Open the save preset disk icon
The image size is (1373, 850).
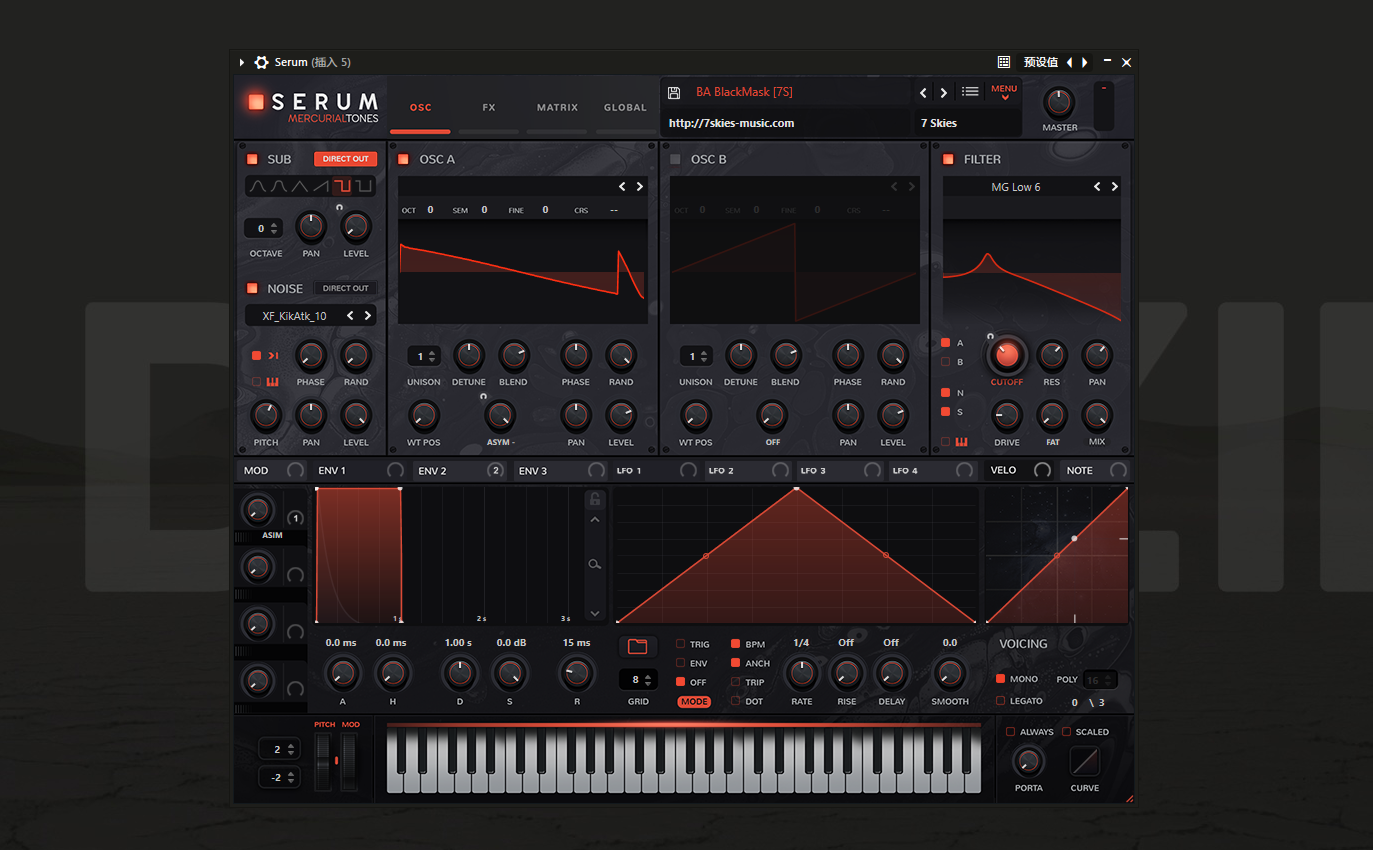click(x=673, y=91)
